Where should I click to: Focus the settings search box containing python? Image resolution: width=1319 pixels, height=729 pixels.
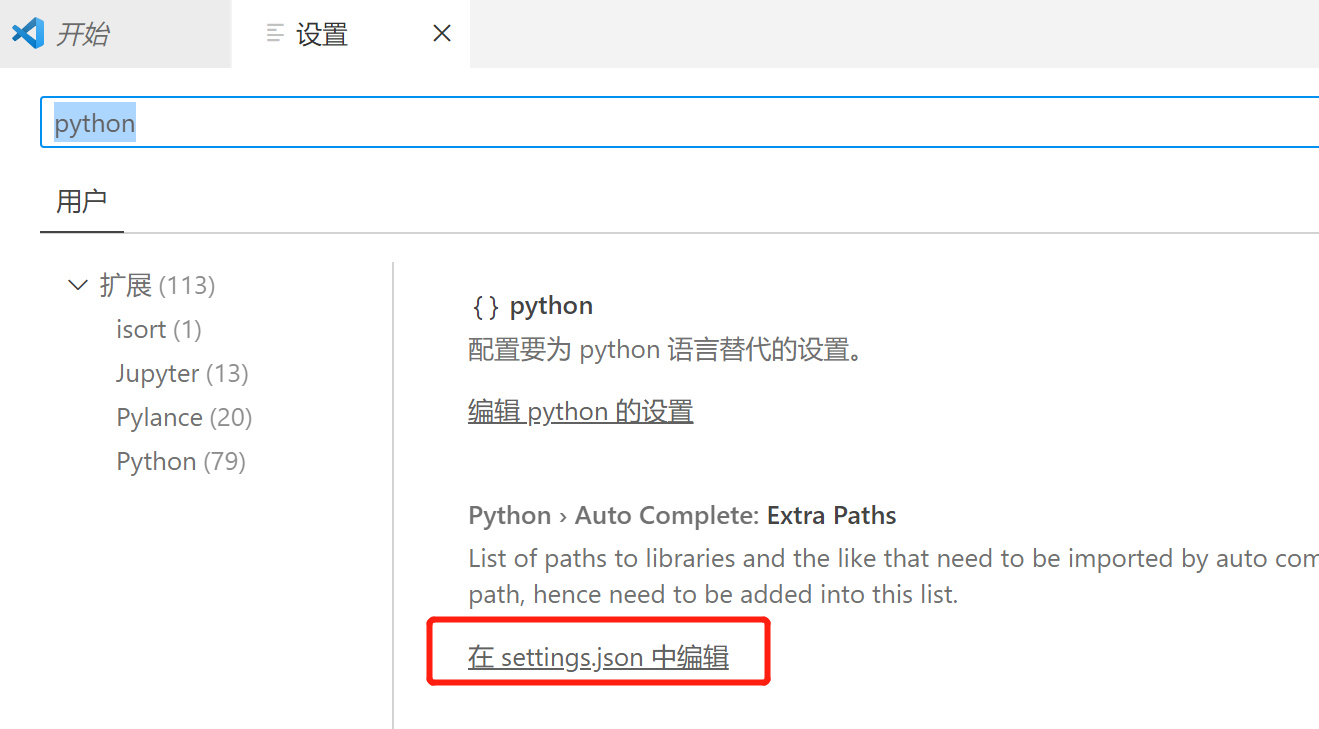[680, 123]
